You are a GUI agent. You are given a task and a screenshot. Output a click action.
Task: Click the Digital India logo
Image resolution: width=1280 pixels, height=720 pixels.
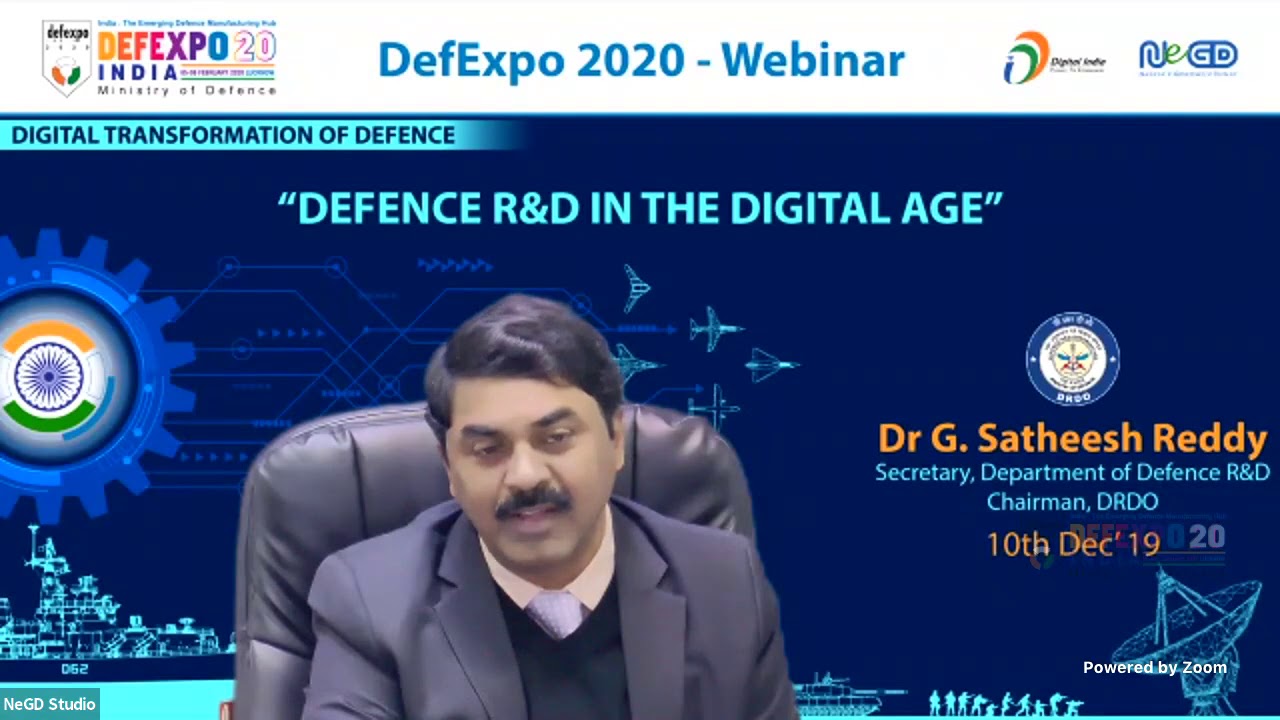[1054, 58]
